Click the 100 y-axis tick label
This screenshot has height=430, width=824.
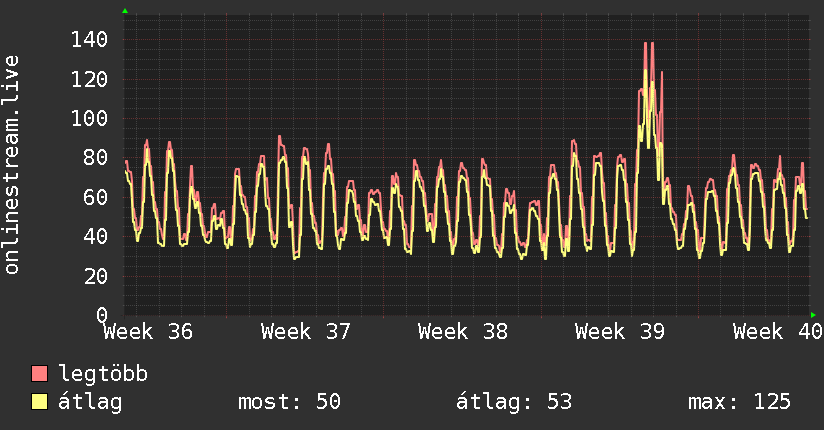point(89,118)
